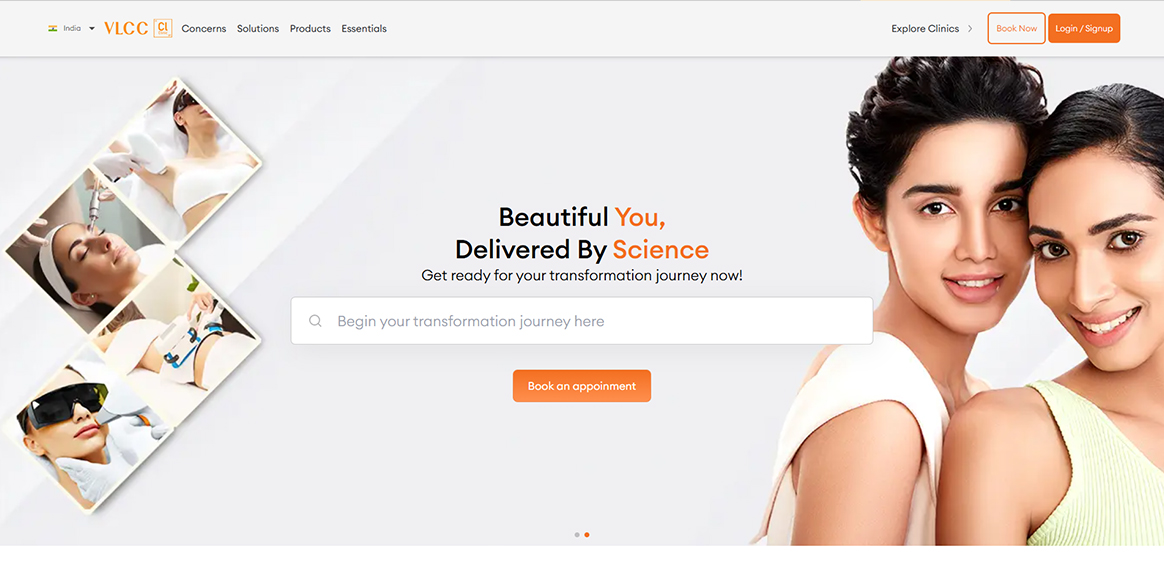The image size is (1164, 576).
Task: Click the VLCC logo
Action: pos(126,28)
